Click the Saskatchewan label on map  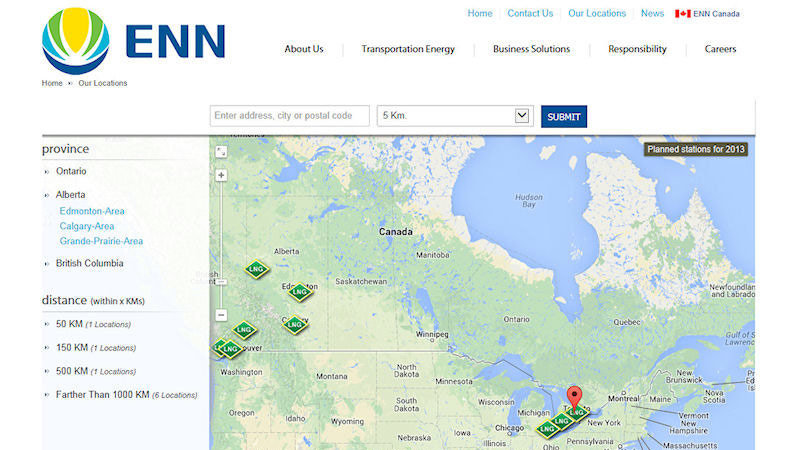click(x=361, y=282)
